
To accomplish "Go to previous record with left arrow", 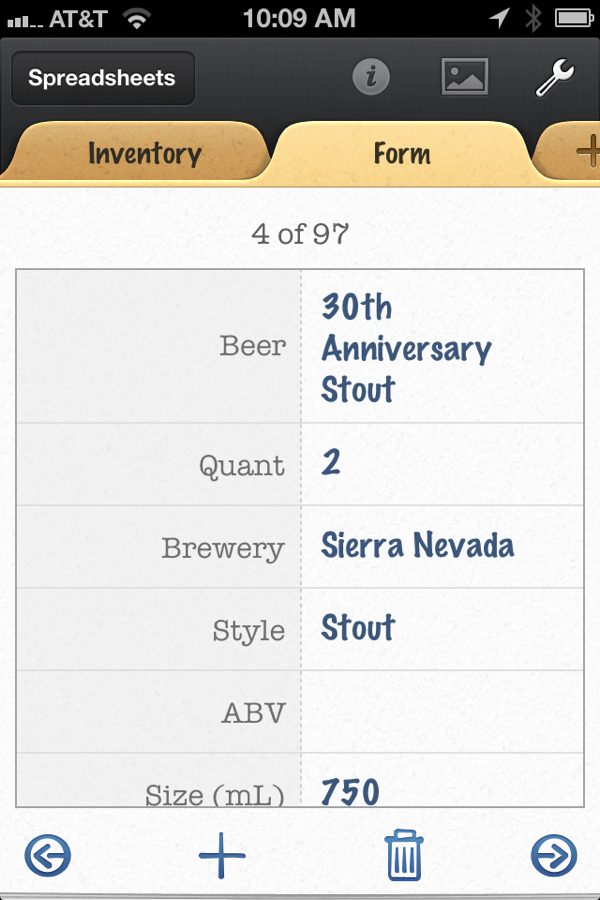I will pyautogui.click(x=48, y=856).
